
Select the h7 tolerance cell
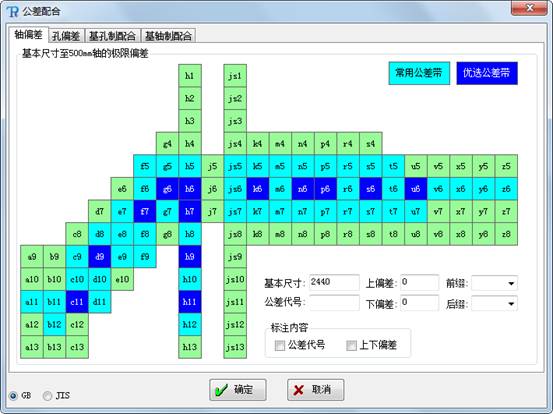click(x=190, y=212)
